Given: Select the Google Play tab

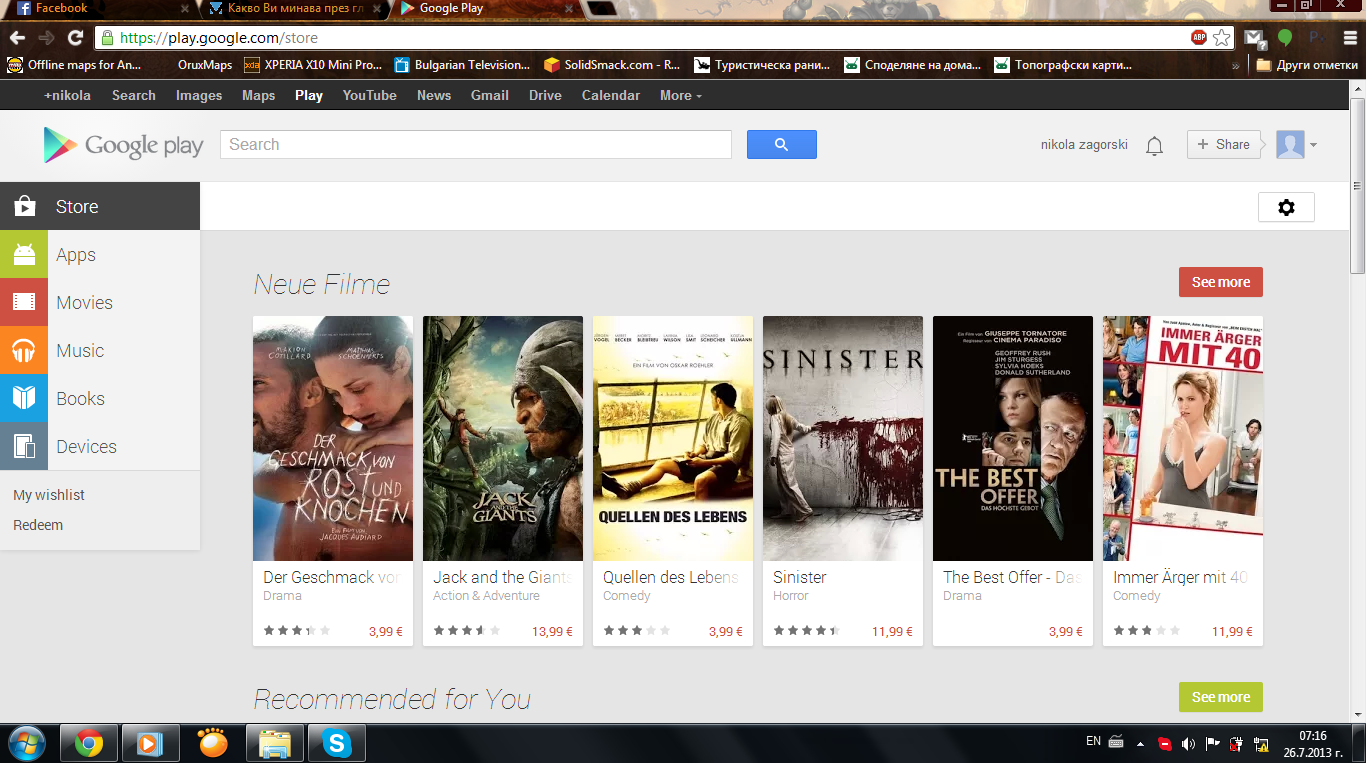Looking at the screenshot, I should [x=486, y=9].
